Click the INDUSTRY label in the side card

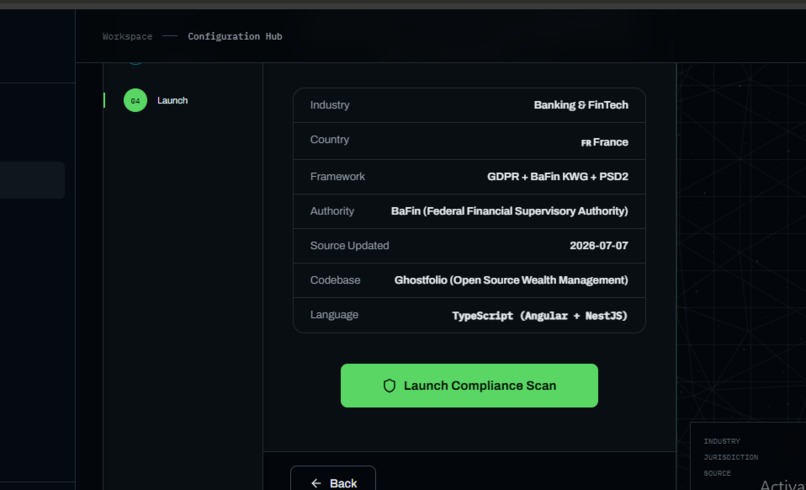point(722,441)
